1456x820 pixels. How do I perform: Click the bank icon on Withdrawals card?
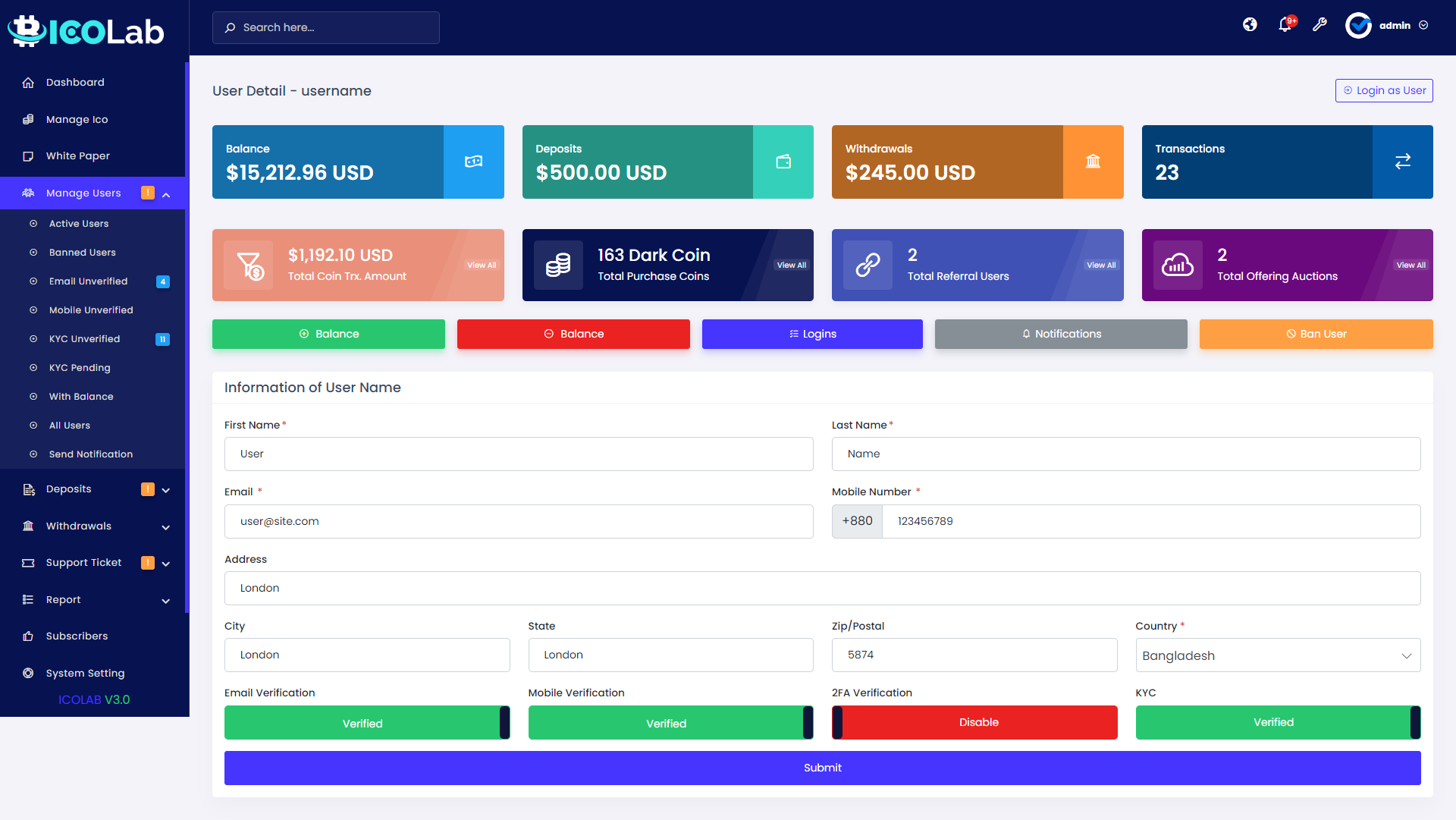coord(1093,162)
